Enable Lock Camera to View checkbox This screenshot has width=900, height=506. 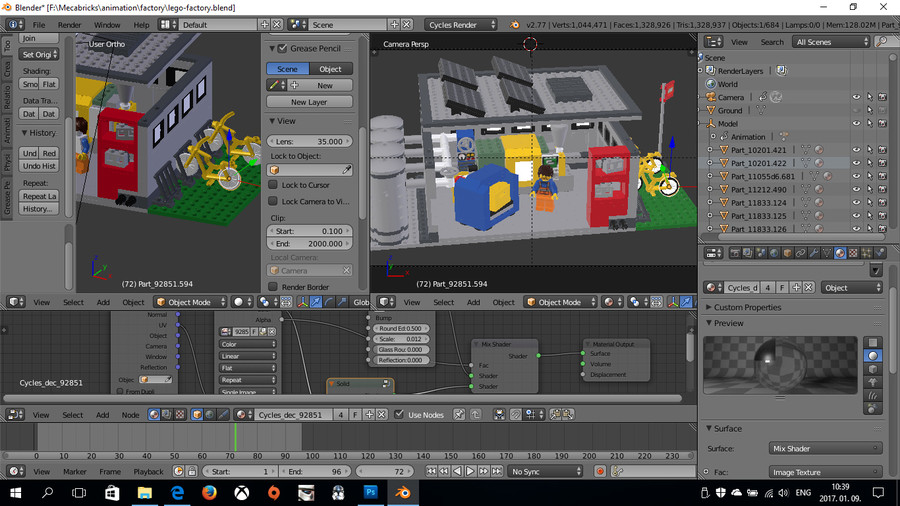coord(273,201)
